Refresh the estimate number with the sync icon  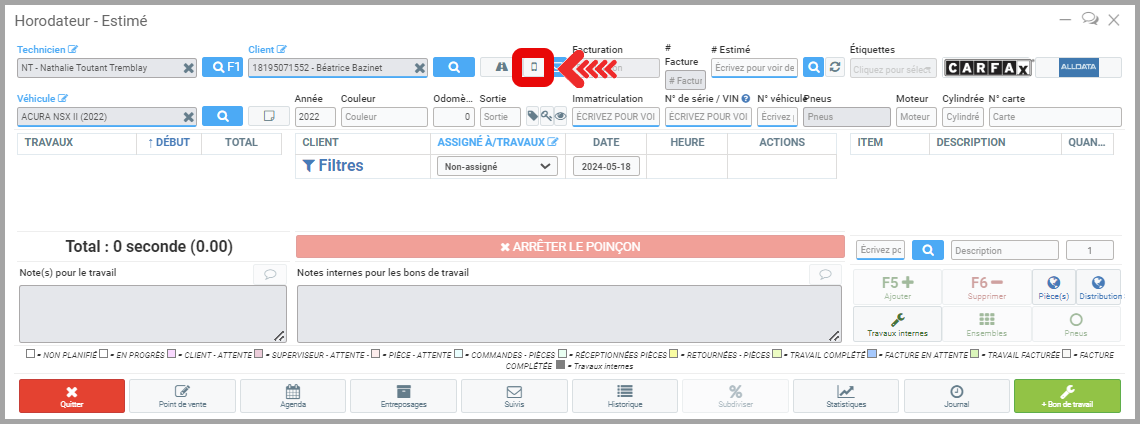click(x=836, y=67)
